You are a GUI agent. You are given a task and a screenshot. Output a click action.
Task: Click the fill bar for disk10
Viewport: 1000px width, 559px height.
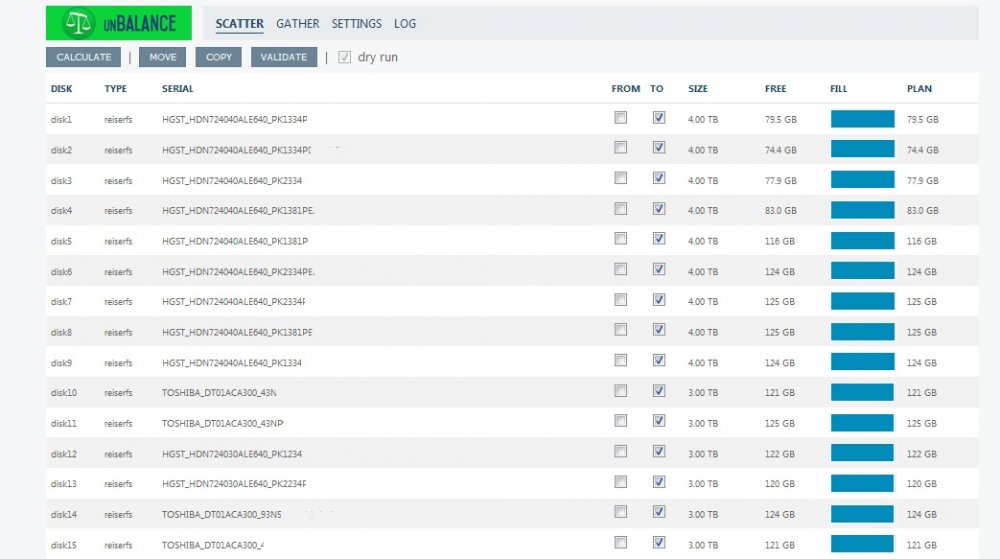(862, 392)
